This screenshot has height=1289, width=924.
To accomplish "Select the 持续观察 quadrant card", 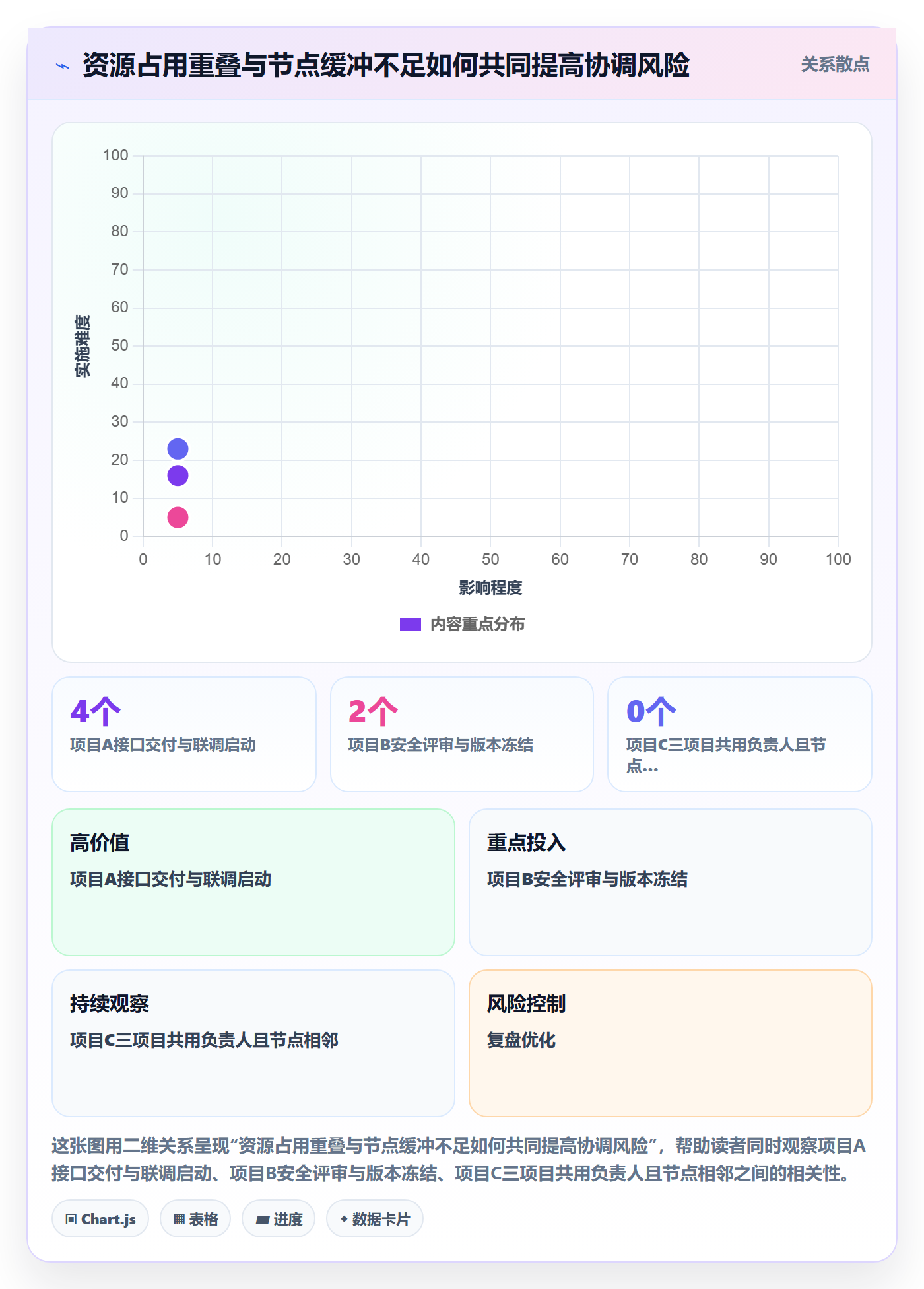I will [253, 1043].
